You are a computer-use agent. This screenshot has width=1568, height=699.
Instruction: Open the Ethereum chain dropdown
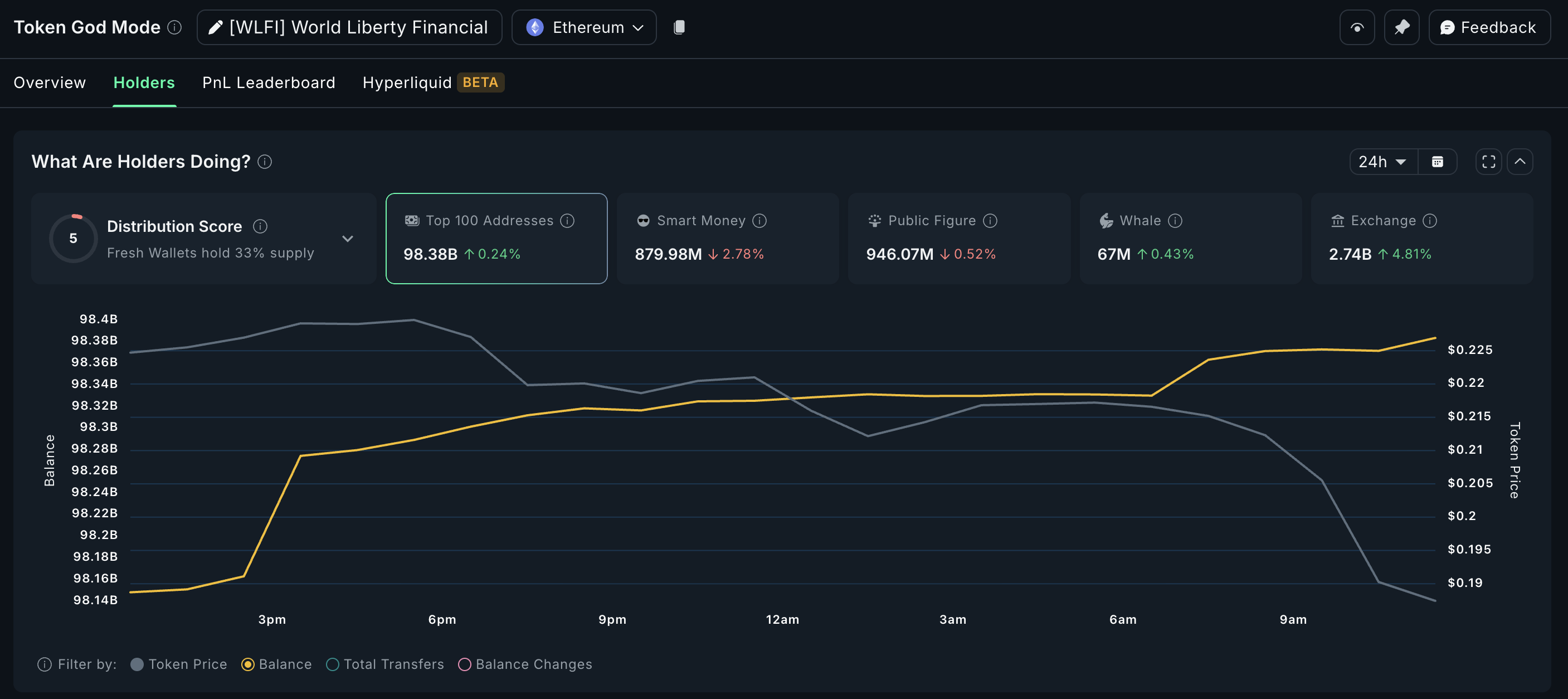(x=584, y=27)
